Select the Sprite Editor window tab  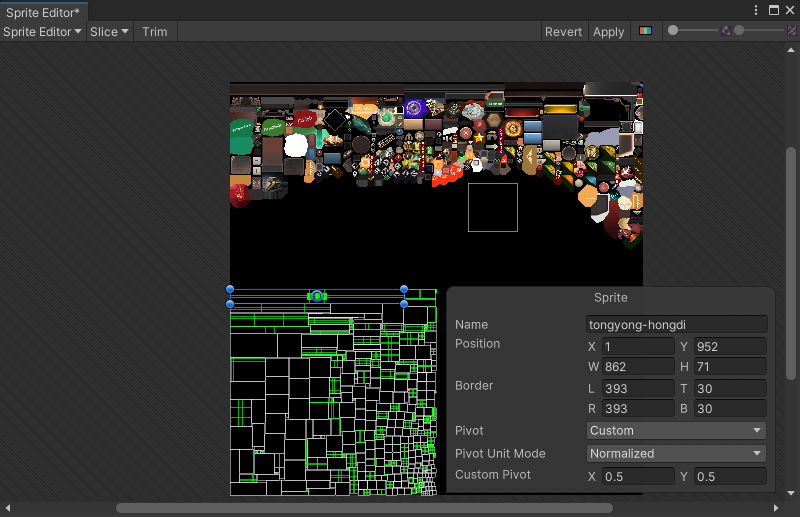[43, 12]
